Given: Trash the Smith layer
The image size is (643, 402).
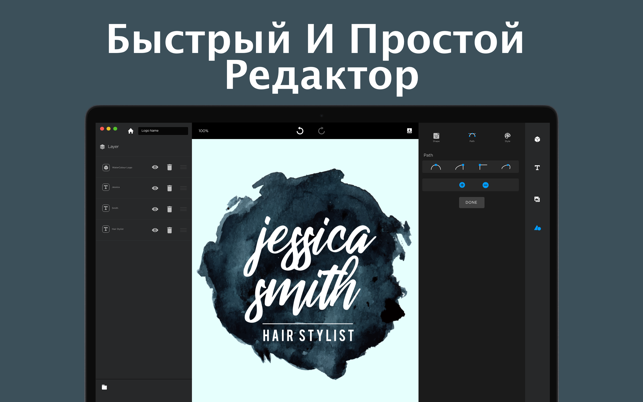Looking at the screenshot, I should [x=169, y=209].
